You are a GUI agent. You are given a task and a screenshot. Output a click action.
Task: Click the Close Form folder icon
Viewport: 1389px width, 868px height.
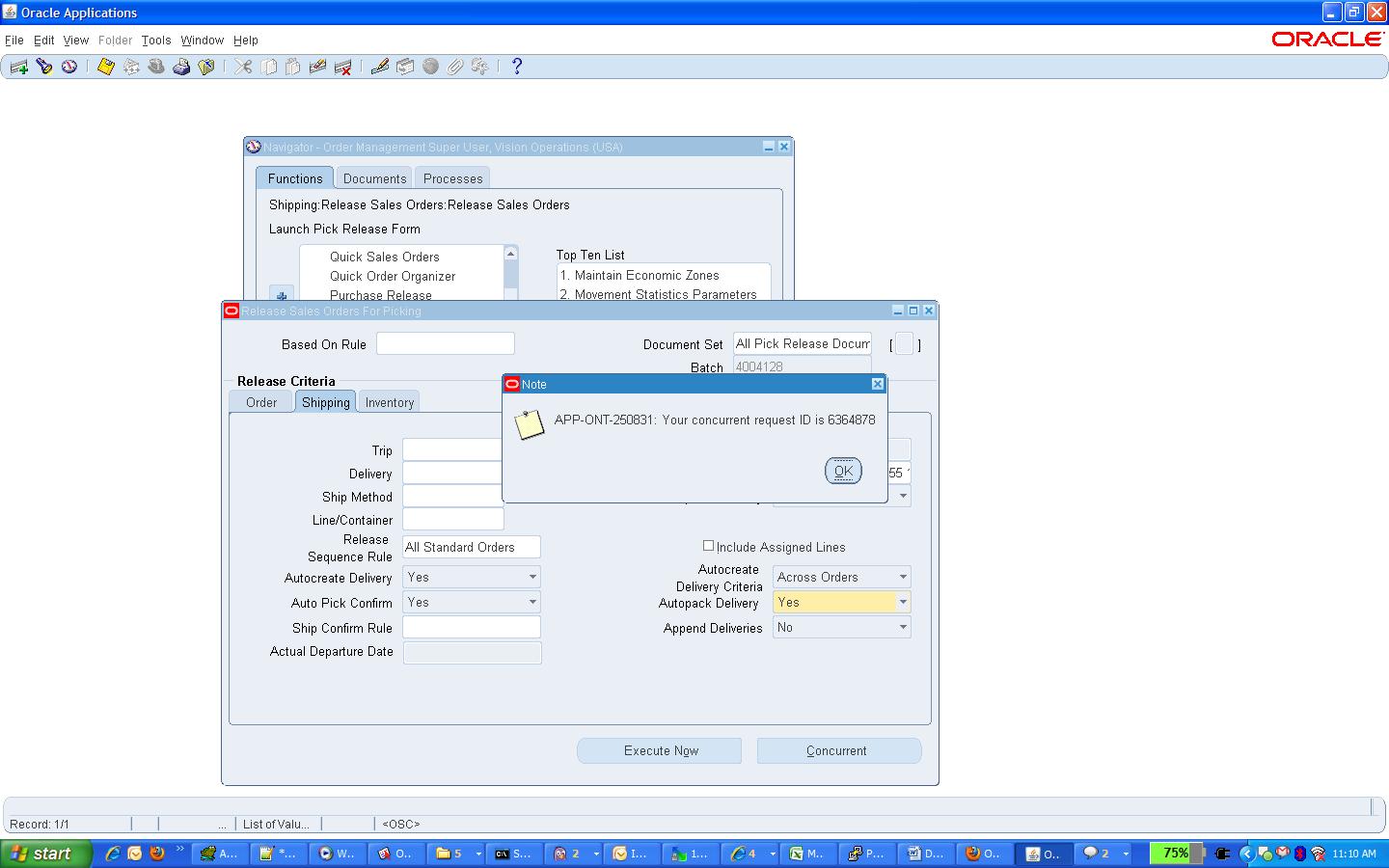pyautogui.click(x=206, y=67)
